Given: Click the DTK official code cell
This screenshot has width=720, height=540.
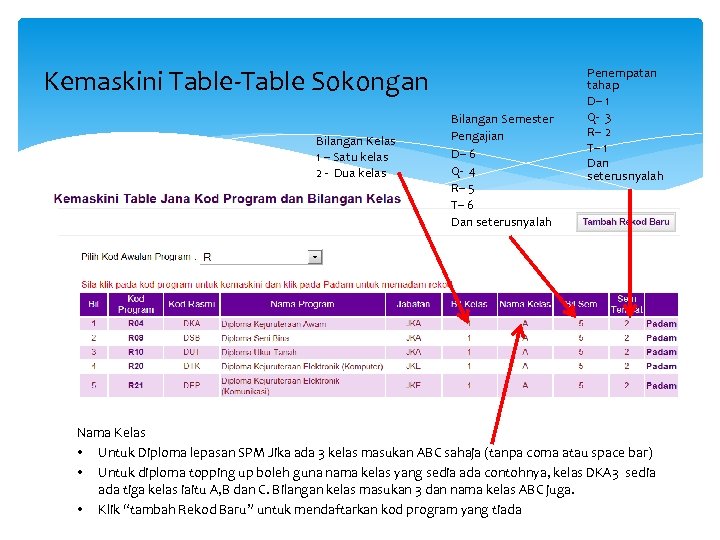Looking at the screenshot, I should [191, 366].
